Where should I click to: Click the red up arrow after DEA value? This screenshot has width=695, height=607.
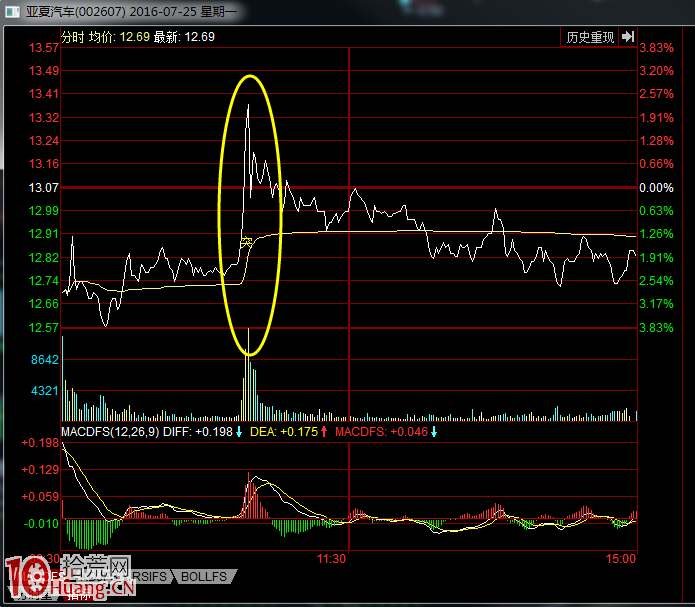(324, 431)
